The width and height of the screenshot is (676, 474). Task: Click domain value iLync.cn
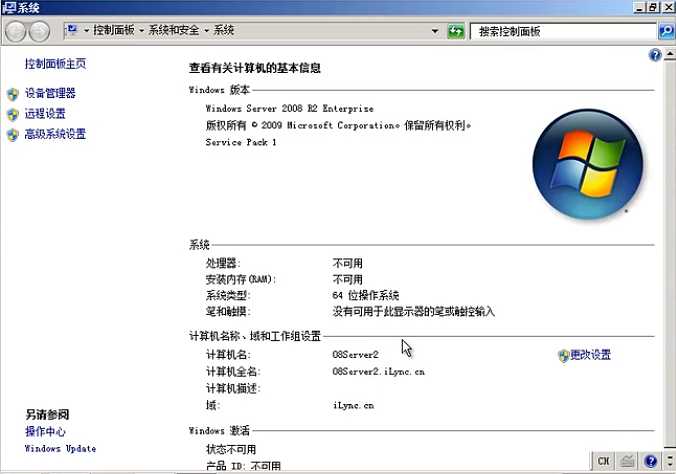click(353, 405)
